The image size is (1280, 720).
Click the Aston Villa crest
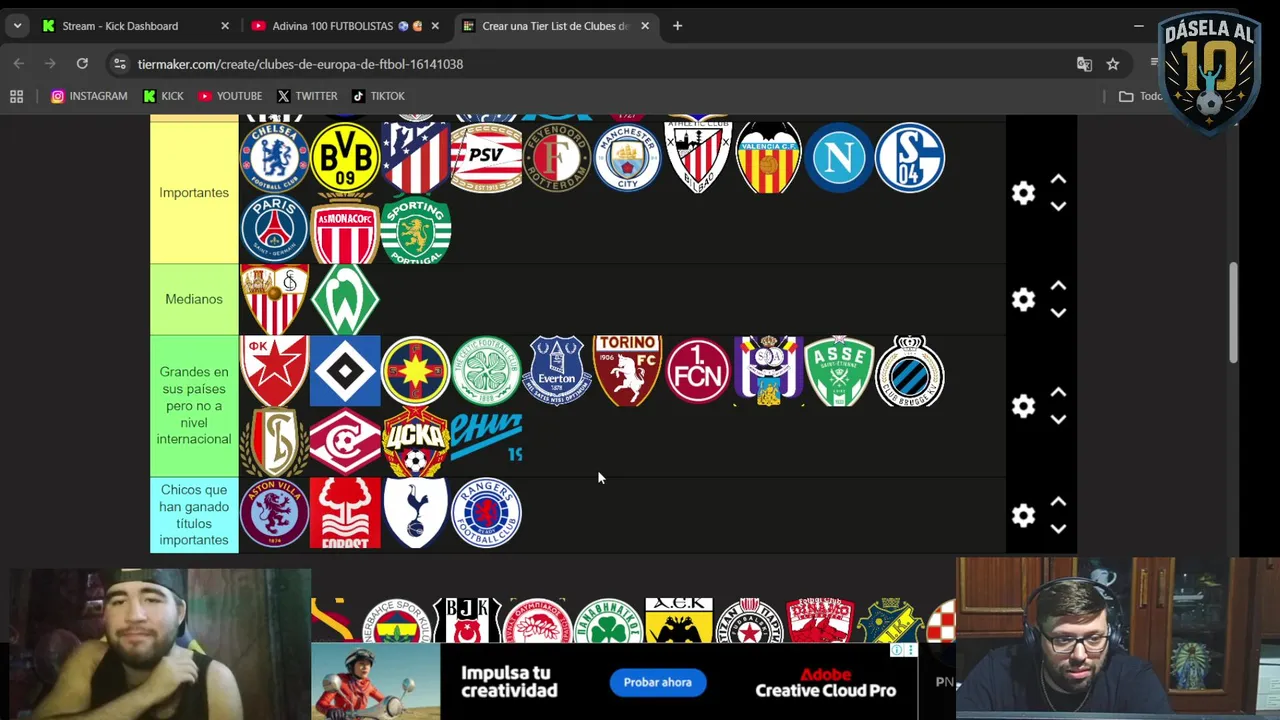coord(274,513)
